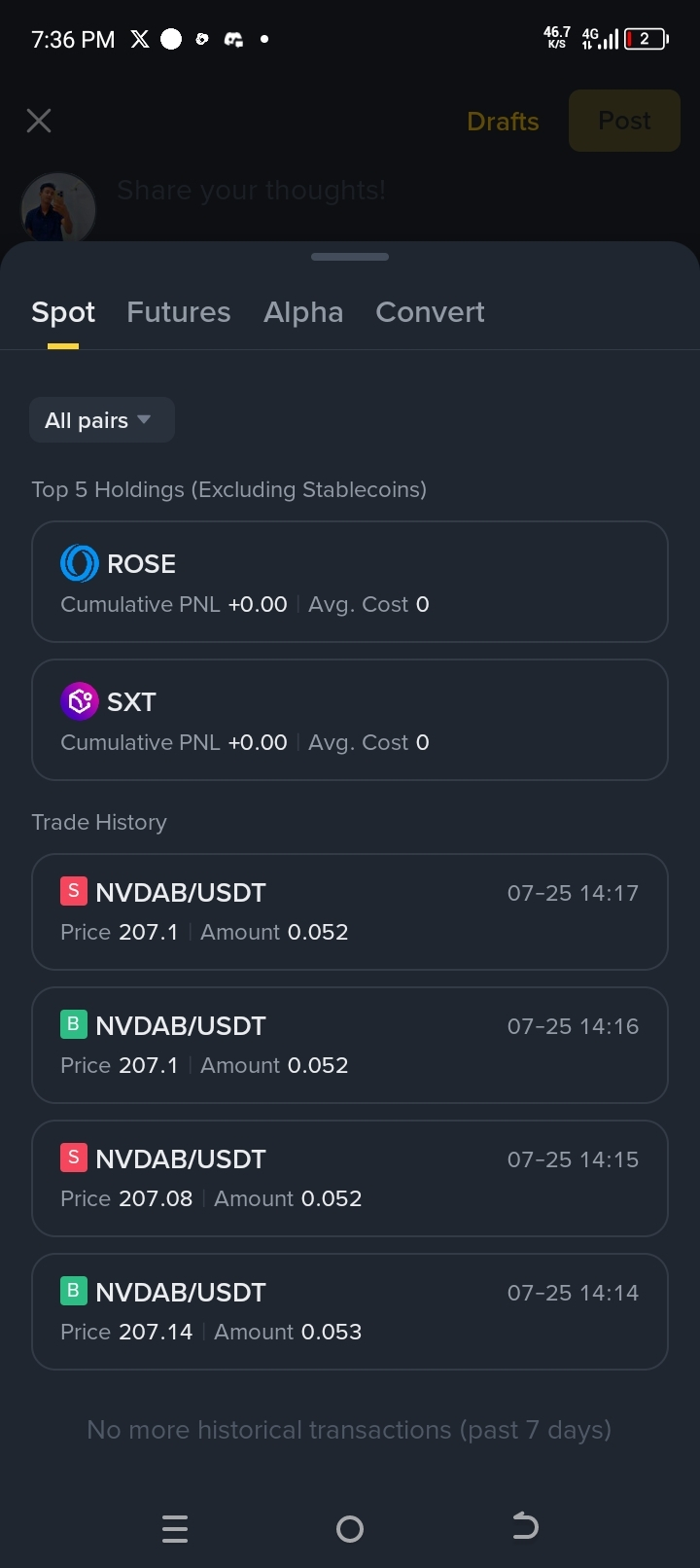Close the post composer with X icon
The height and width of the screenshot is (1568, 700).
point(39,121)
